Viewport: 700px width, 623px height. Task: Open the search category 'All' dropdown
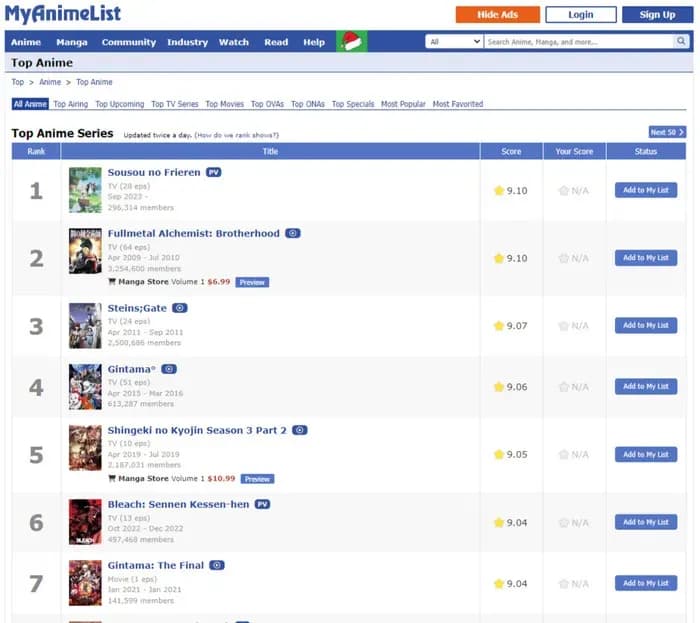(x=454, y=42)
